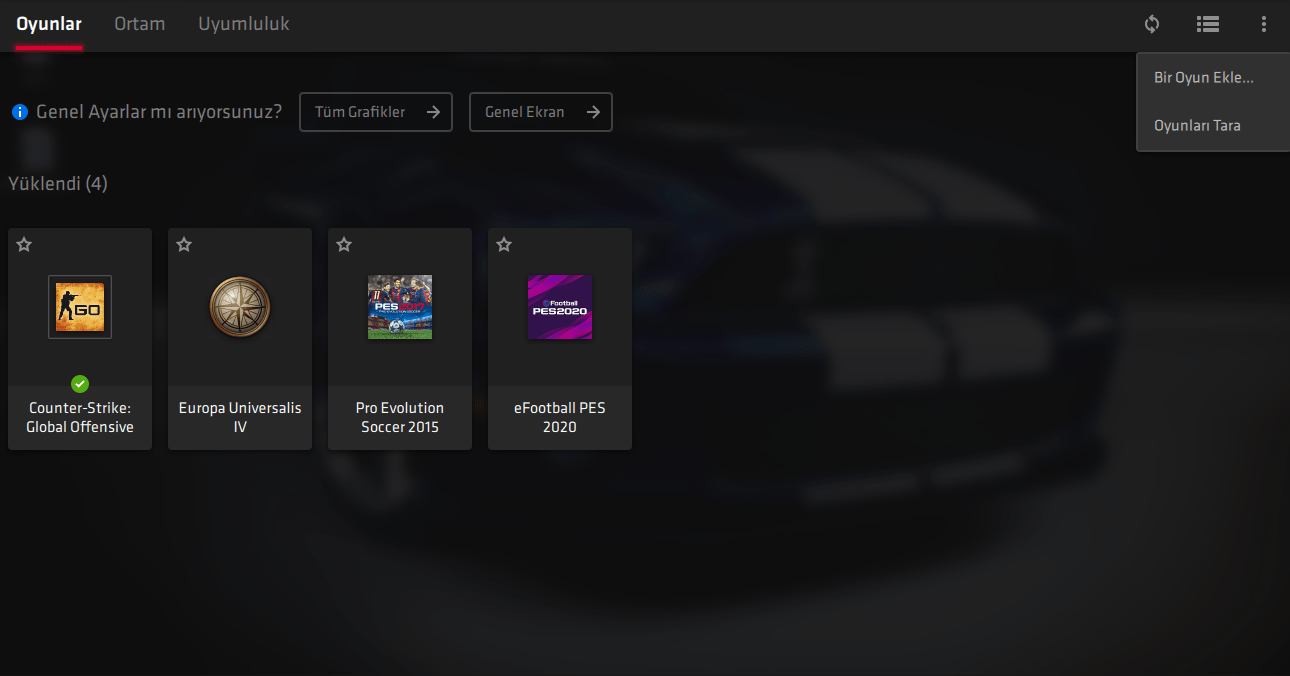Click the green checkmark on Counter-Strike card

coord(80,383)
